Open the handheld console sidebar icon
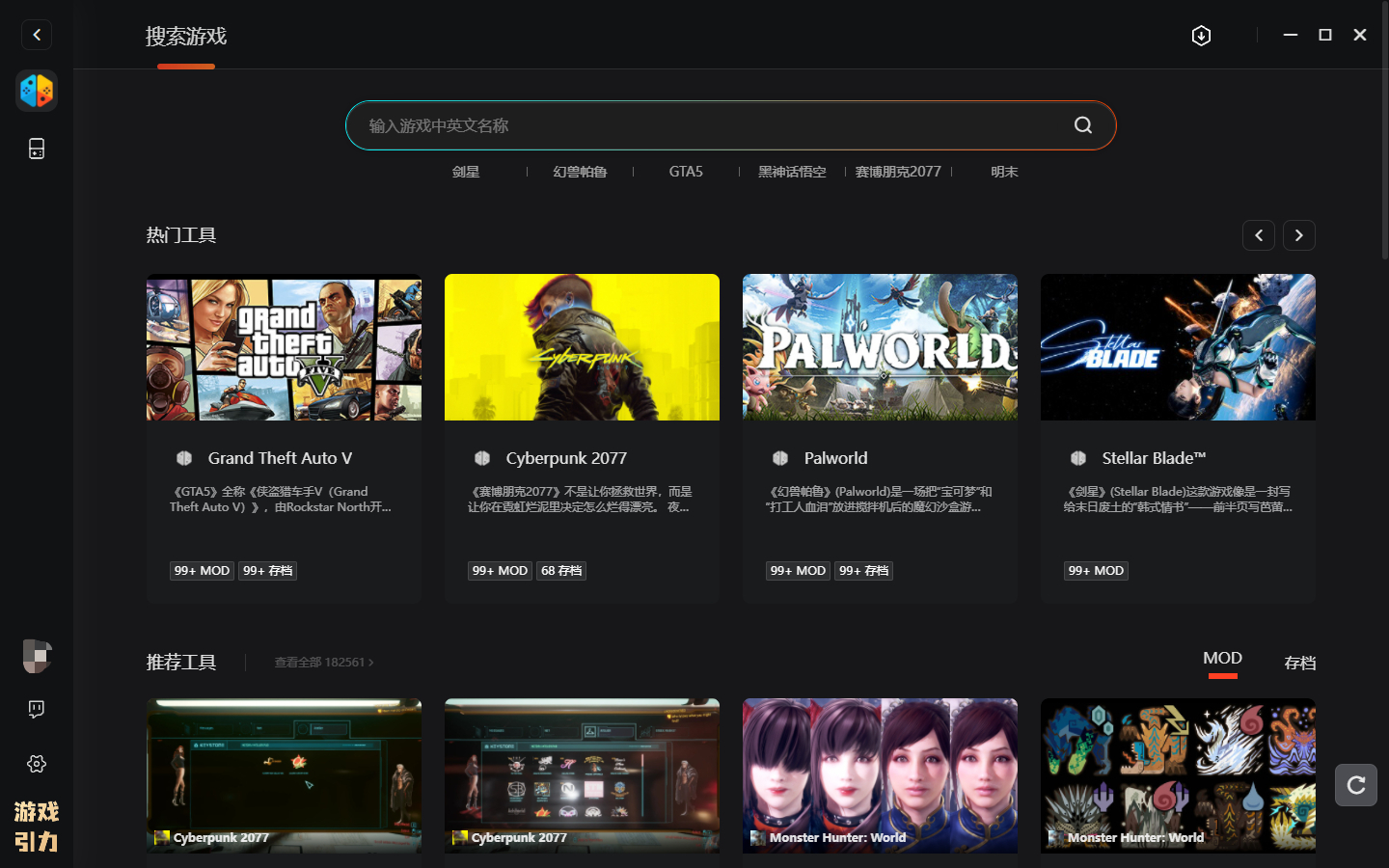 pyautogui.click(x=37, y=149)
